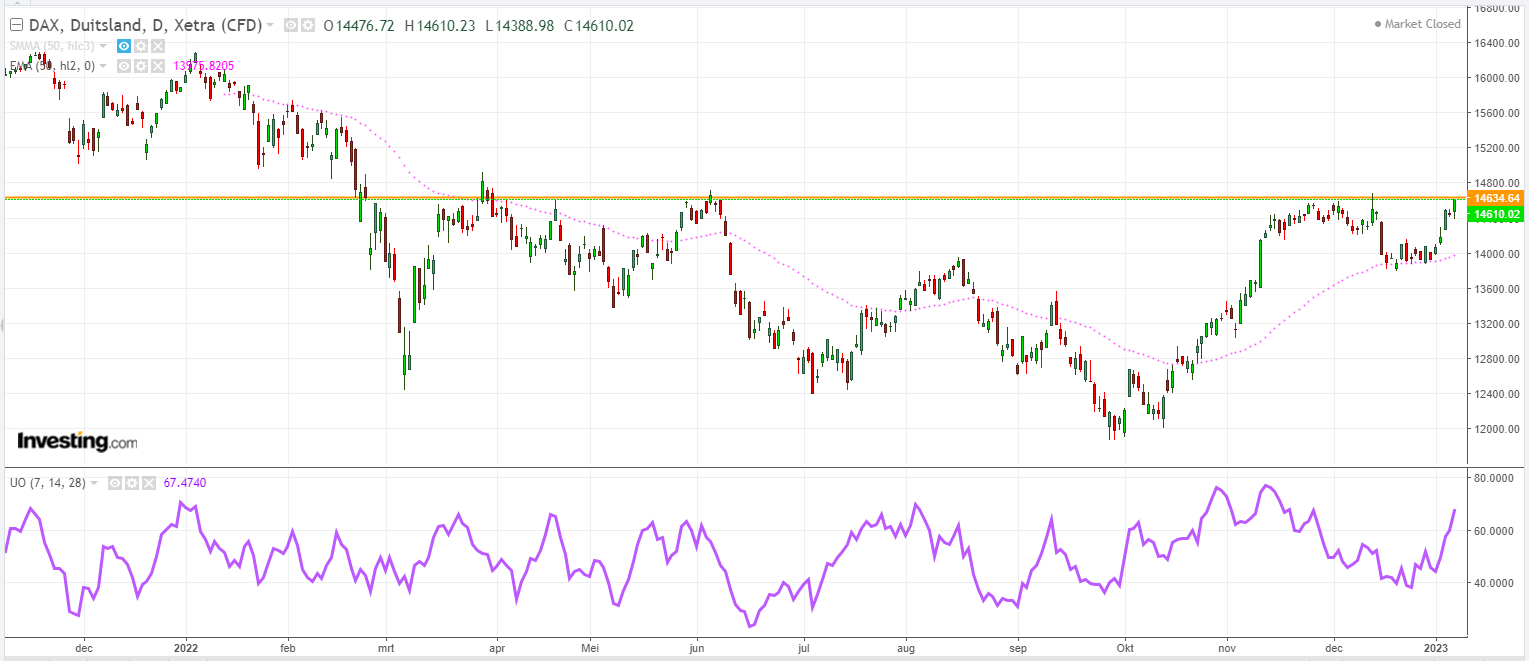Click the UO (7, 14, 28) indicator label

(x=48, y=483)
